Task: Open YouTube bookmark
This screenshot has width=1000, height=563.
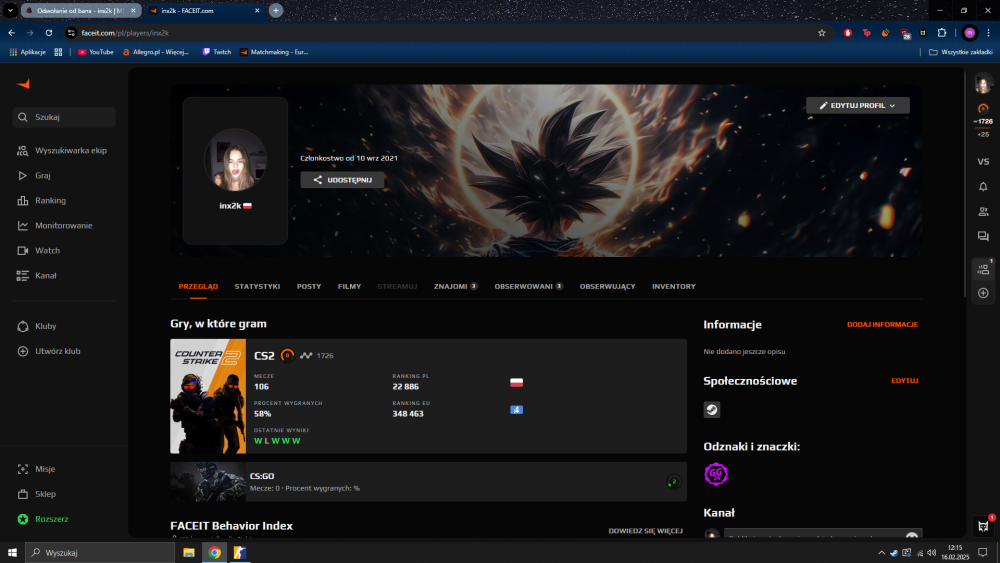Action: point(96,52)
